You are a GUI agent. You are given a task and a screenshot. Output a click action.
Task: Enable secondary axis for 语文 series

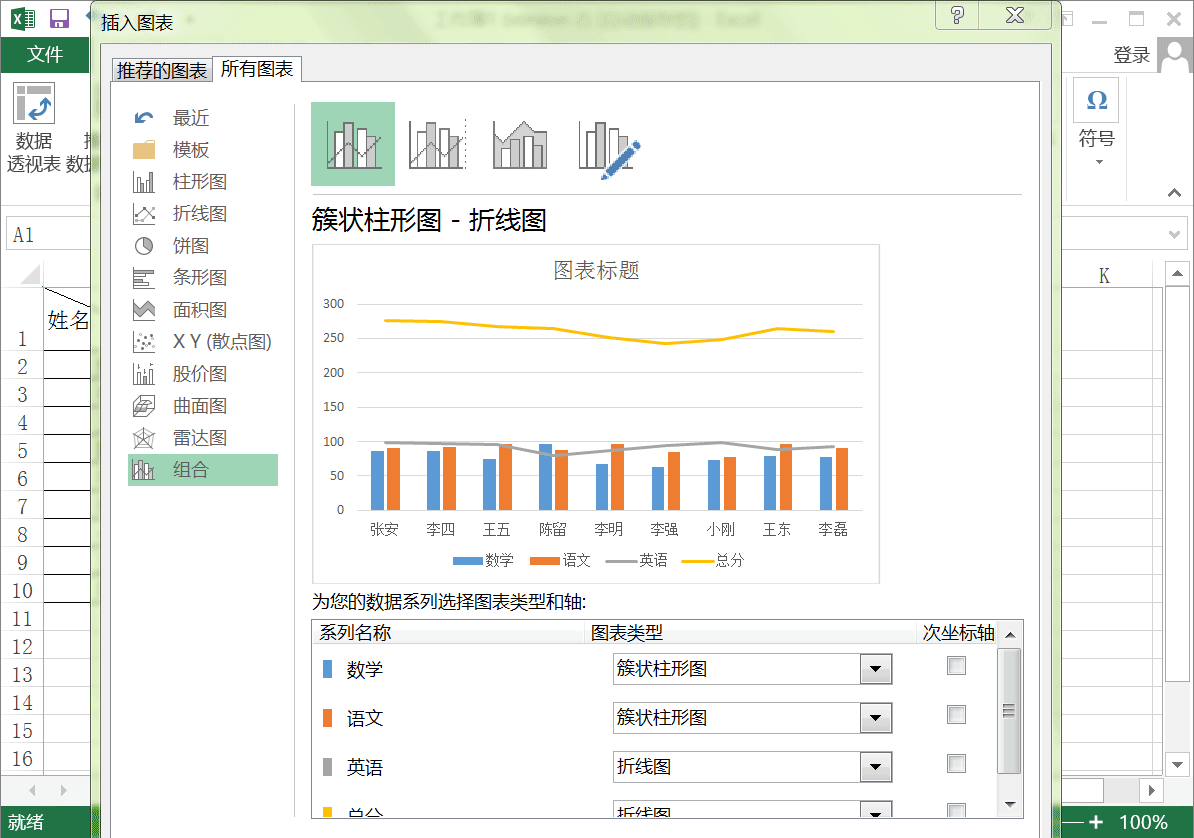pos(956,715)
